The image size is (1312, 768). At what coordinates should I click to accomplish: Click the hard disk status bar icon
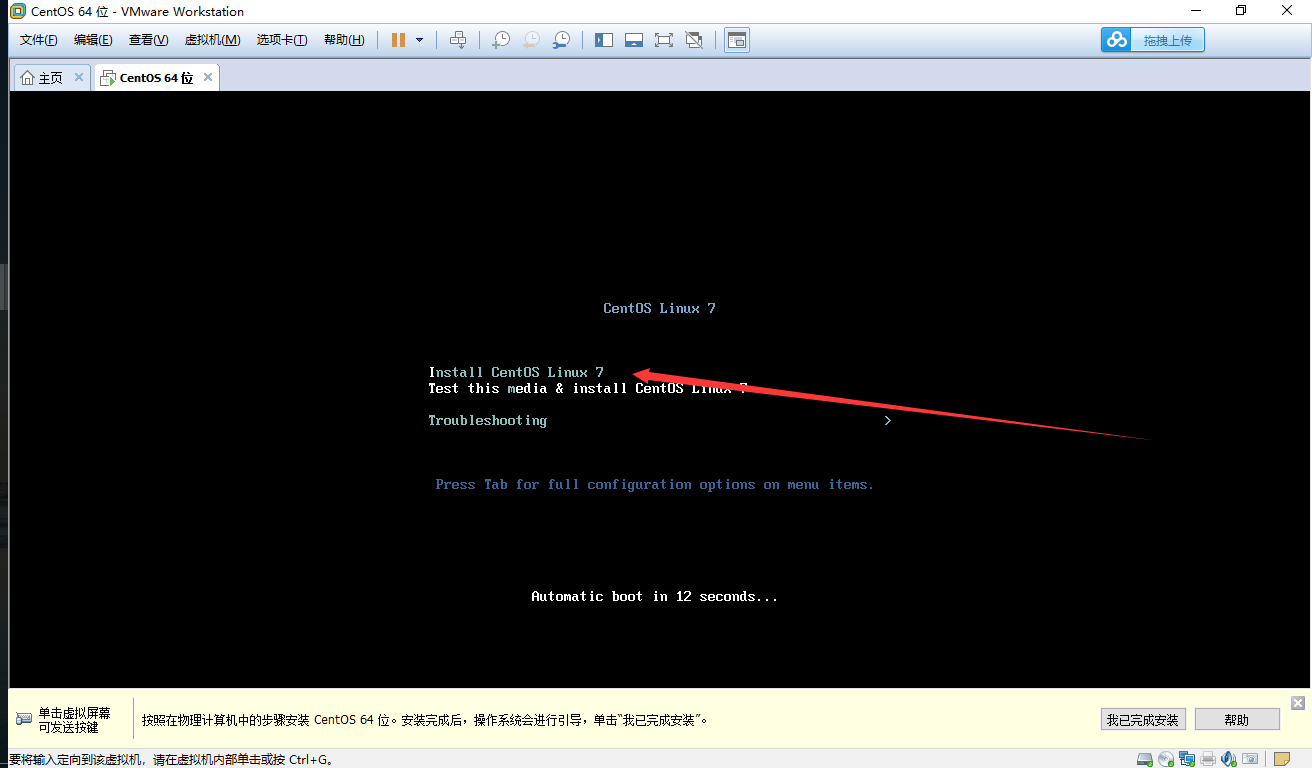[x=1145, y=759]
